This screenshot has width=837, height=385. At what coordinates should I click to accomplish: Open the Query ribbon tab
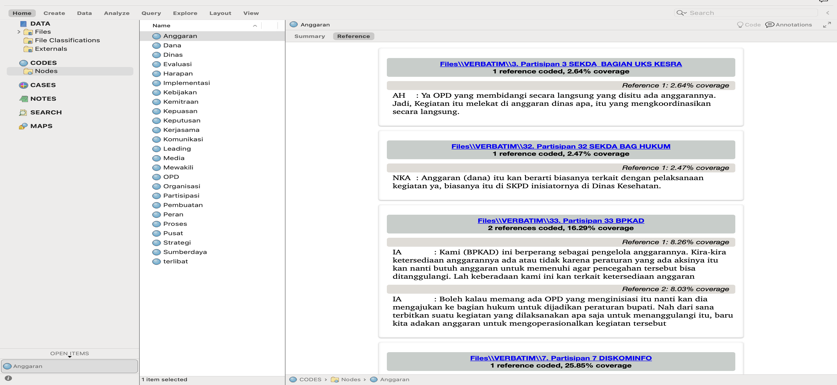151,13
